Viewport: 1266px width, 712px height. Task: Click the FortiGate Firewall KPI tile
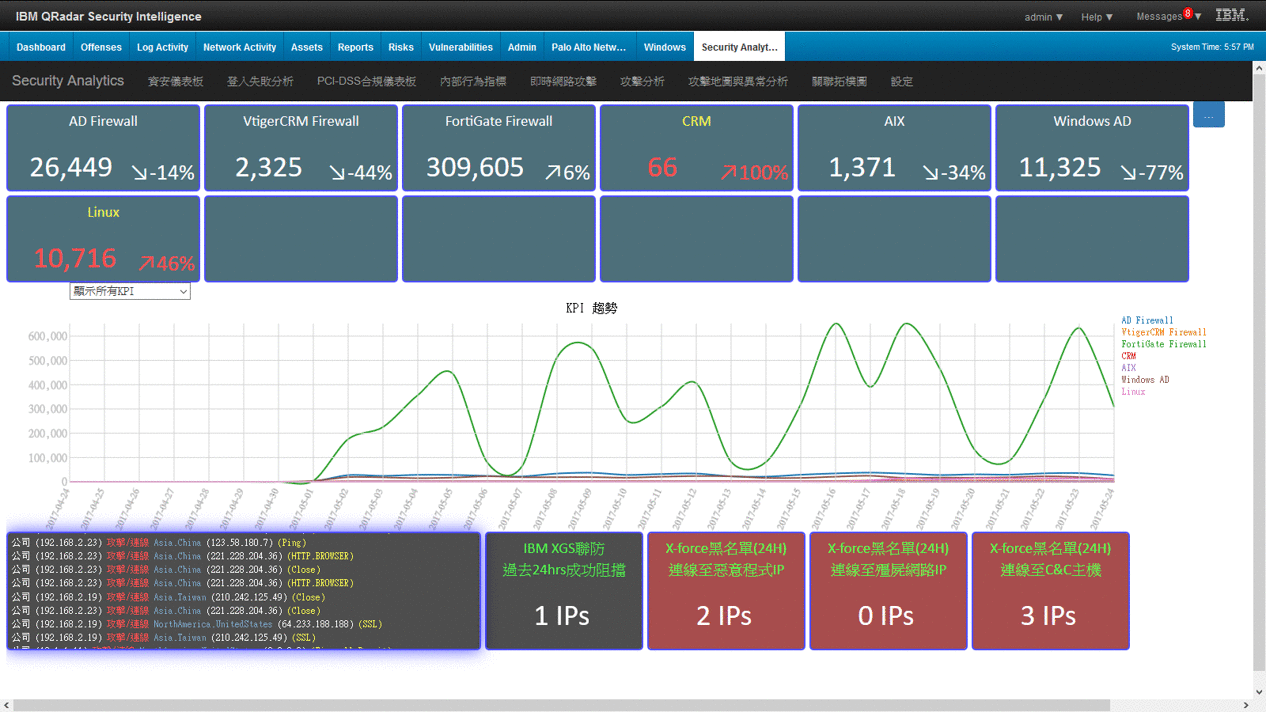coord(499,148)
